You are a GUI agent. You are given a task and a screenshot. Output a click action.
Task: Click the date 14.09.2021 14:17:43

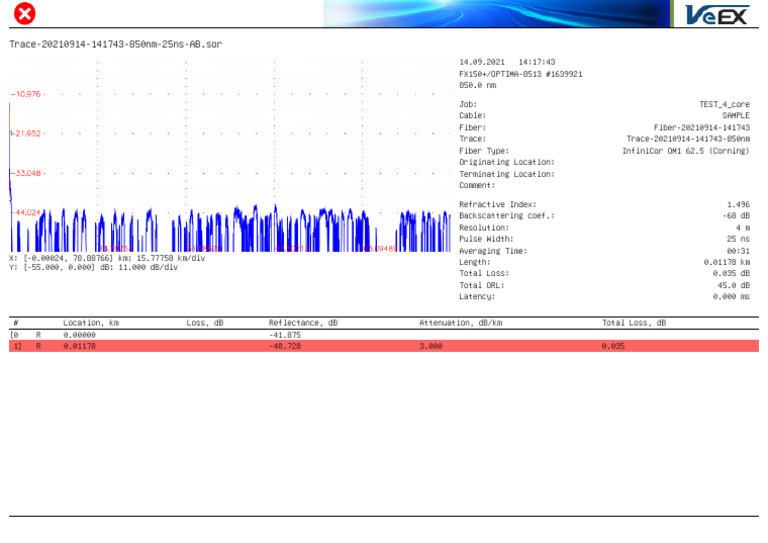tap(507, 62)
